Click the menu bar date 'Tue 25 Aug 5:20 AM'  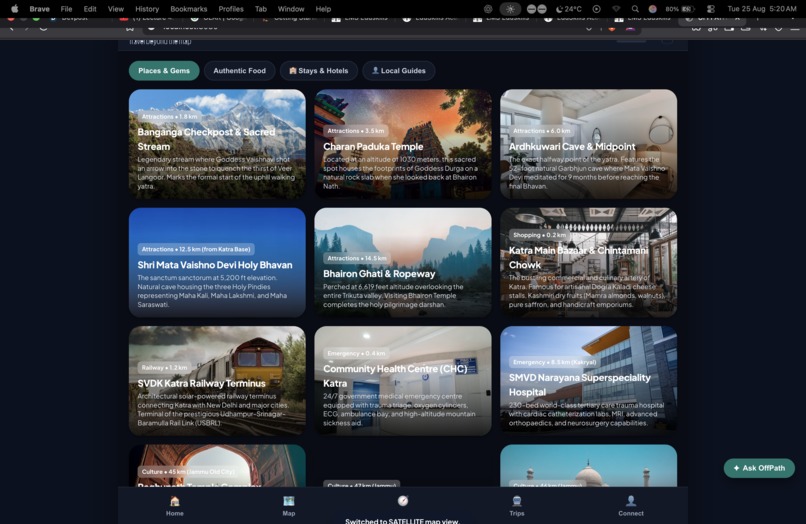click(x=762, y=9)
